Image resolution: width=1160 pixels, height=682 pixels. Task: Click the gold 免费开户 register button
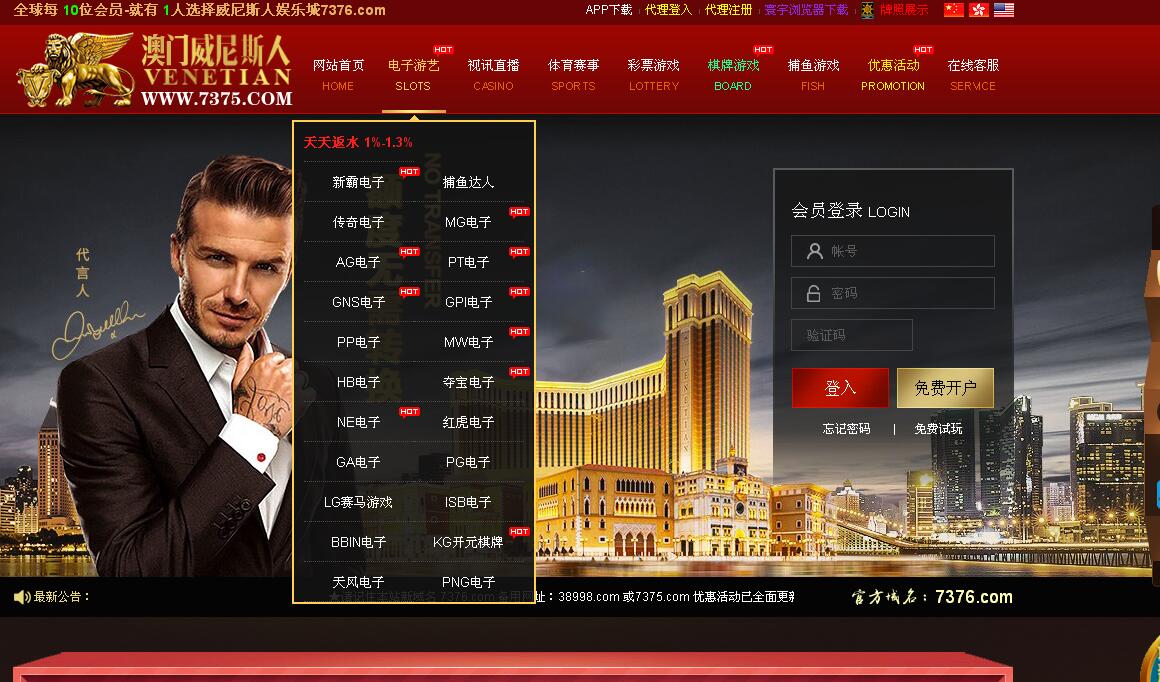coord(945,388)
